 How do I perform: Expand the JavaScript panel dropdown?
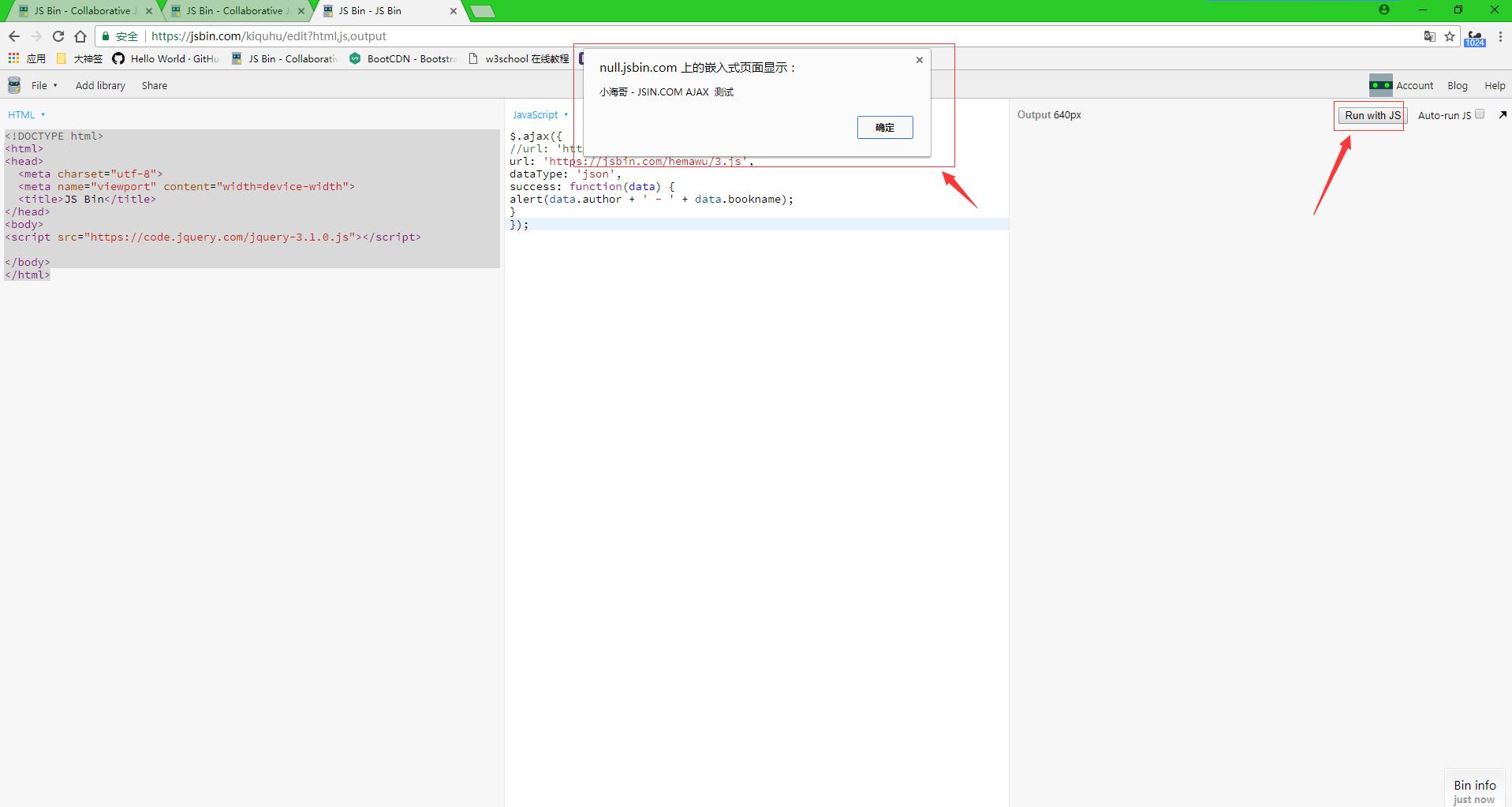[x=540, y=114]
